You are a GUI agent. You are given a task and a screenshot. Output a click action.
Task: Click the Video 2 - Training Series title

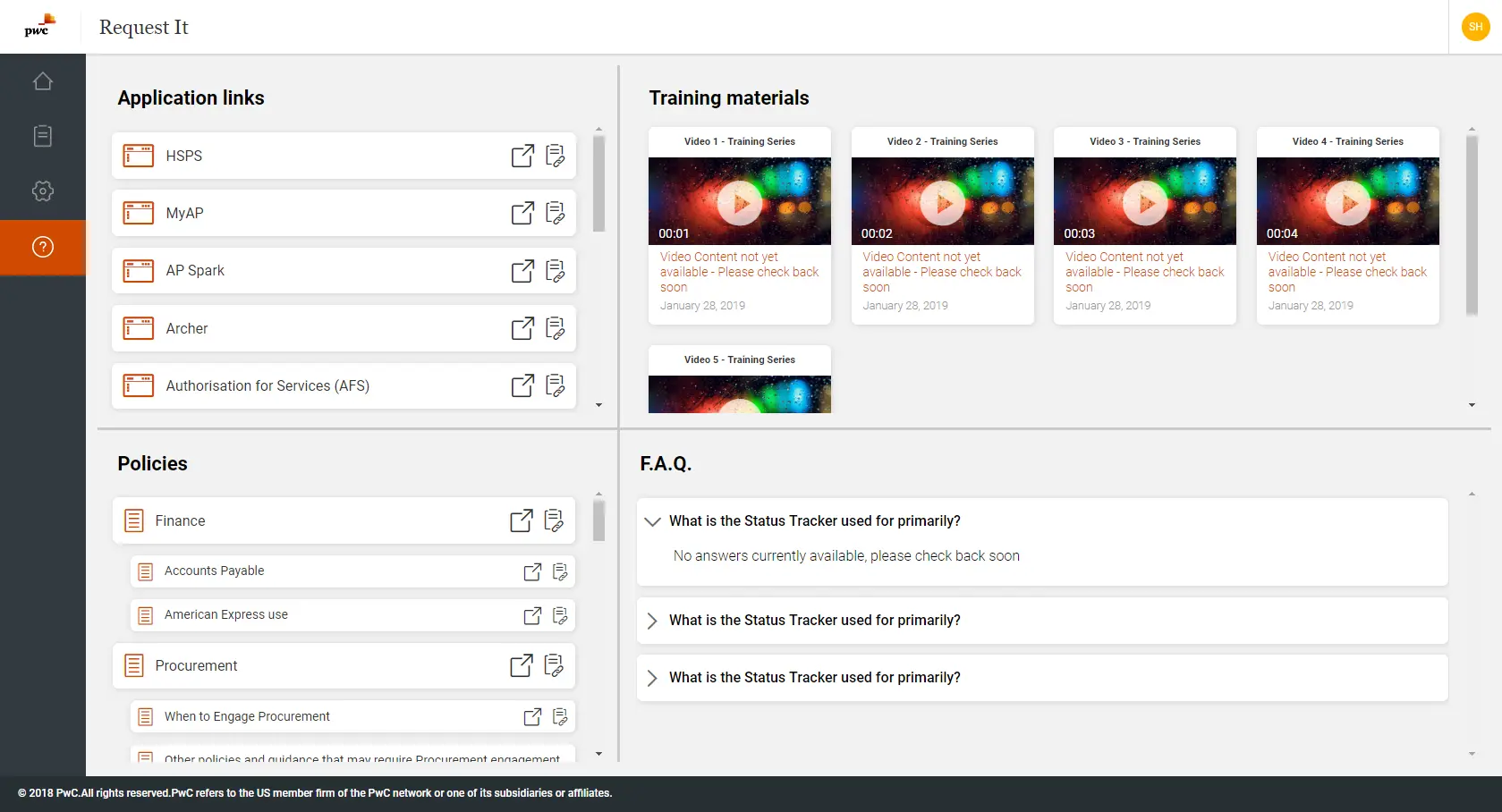[943, 141]
